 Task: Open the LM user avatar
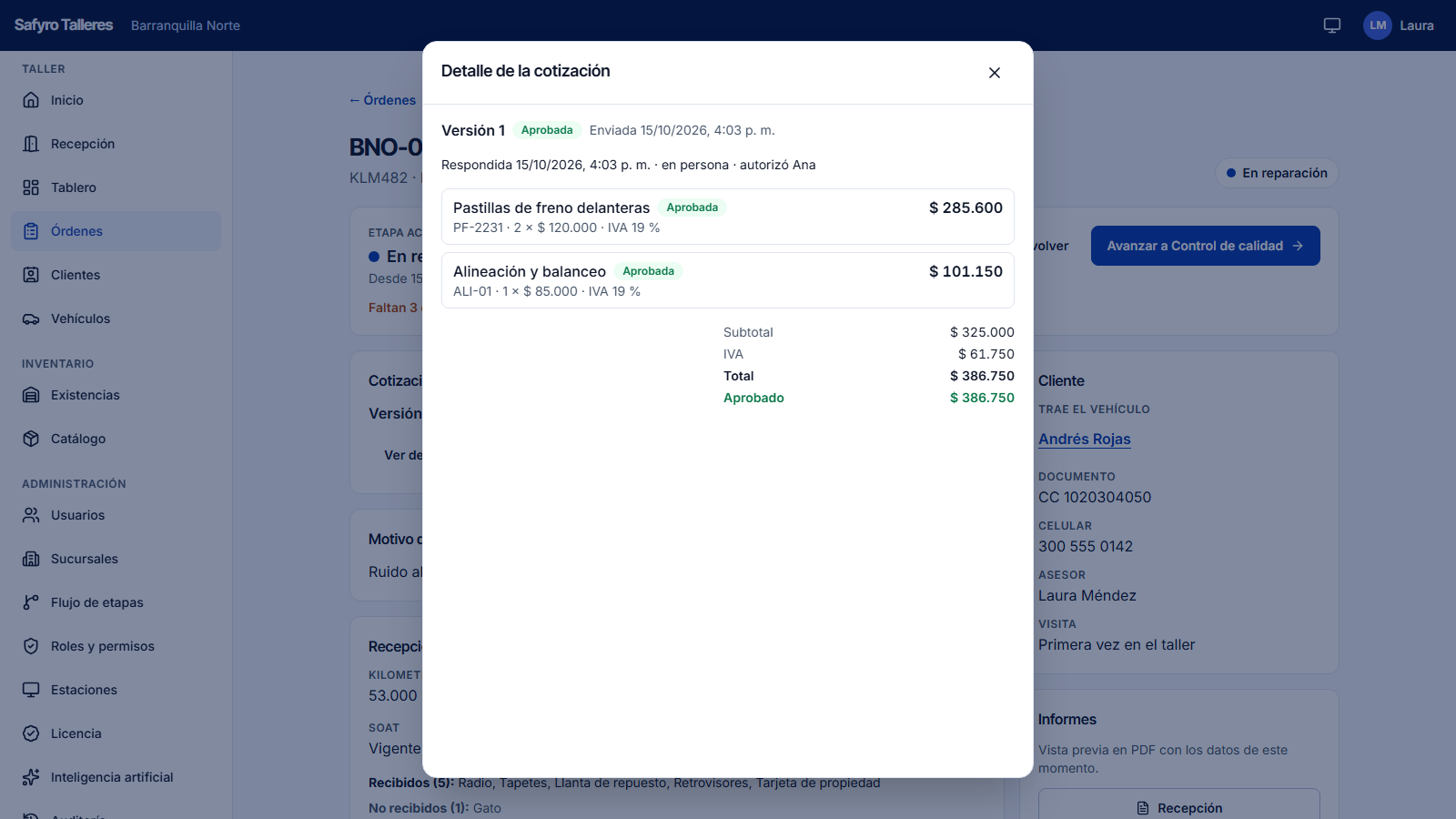[x=1378, y=25]
